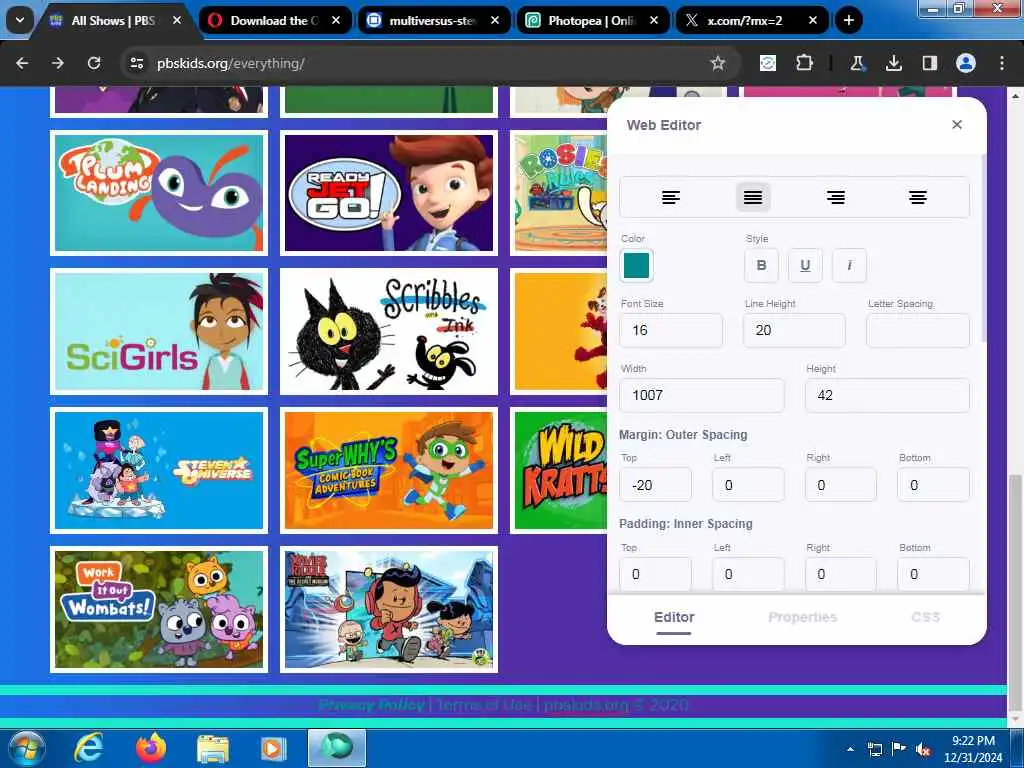Close the Photopea browser tab

pyautogui.click(x=654, y=20)
